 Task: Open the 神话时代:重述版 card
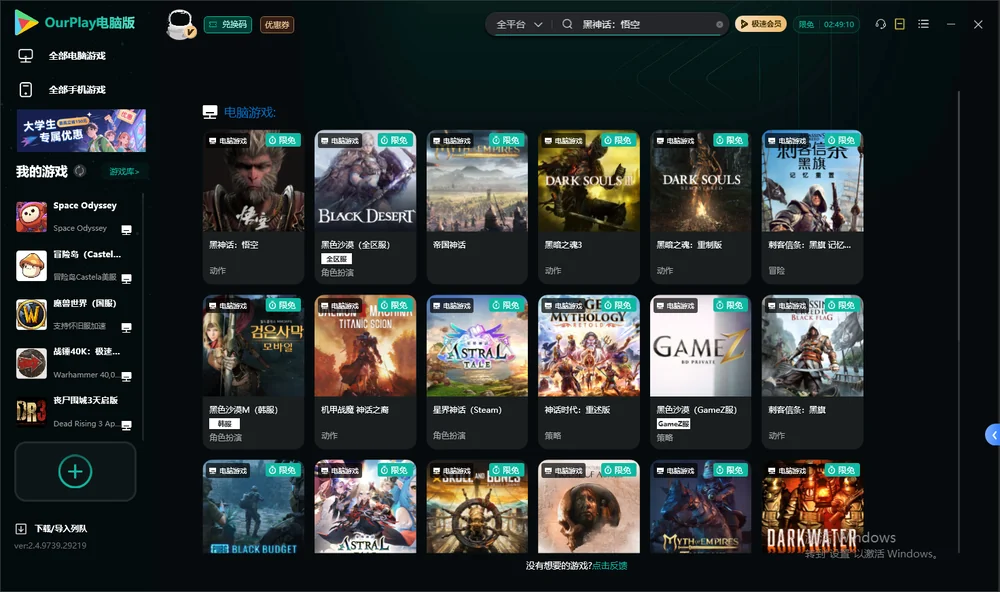(589, 372)
